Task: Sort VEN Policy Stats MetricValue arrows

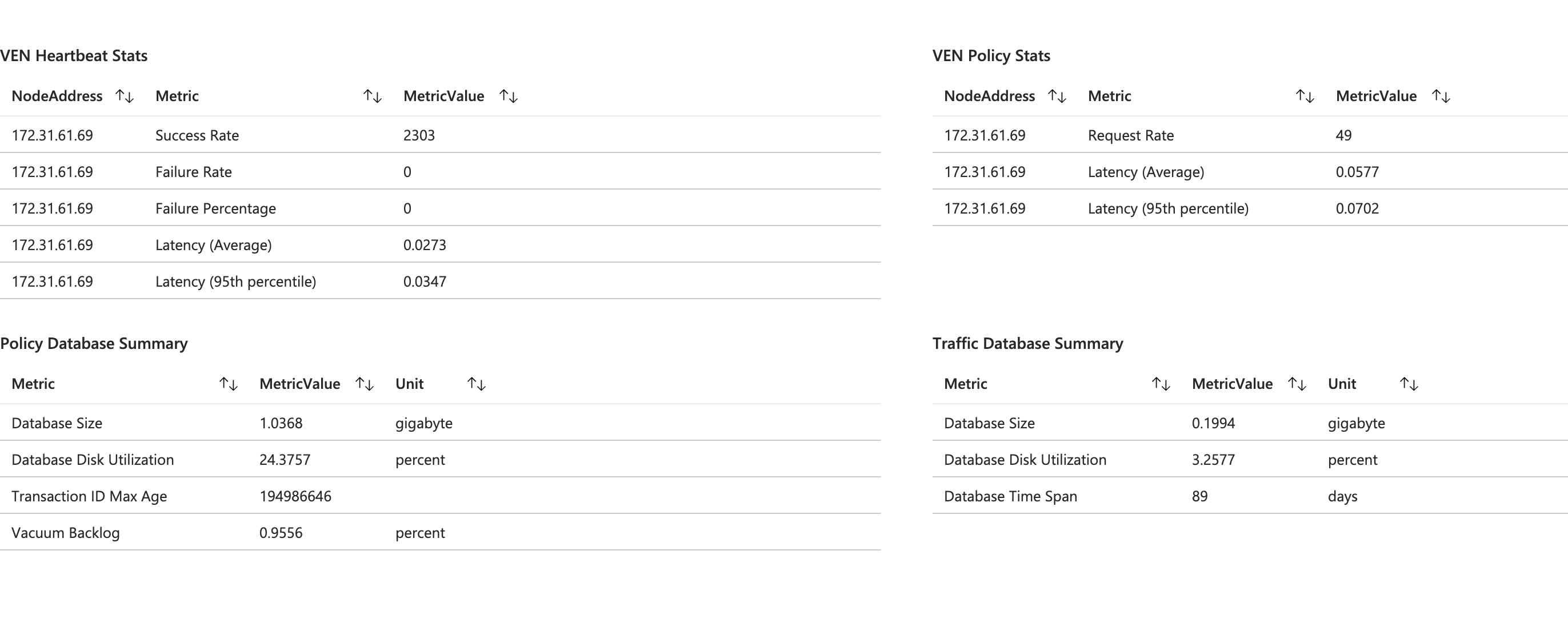Action: point(1441,96)
